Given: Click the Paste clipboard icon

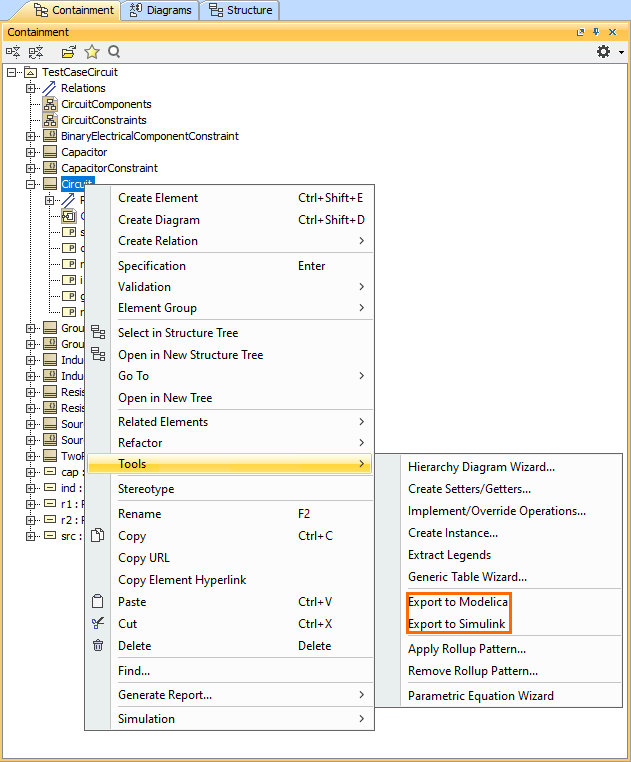Looking at the screenshot, I should coord(98,601).
